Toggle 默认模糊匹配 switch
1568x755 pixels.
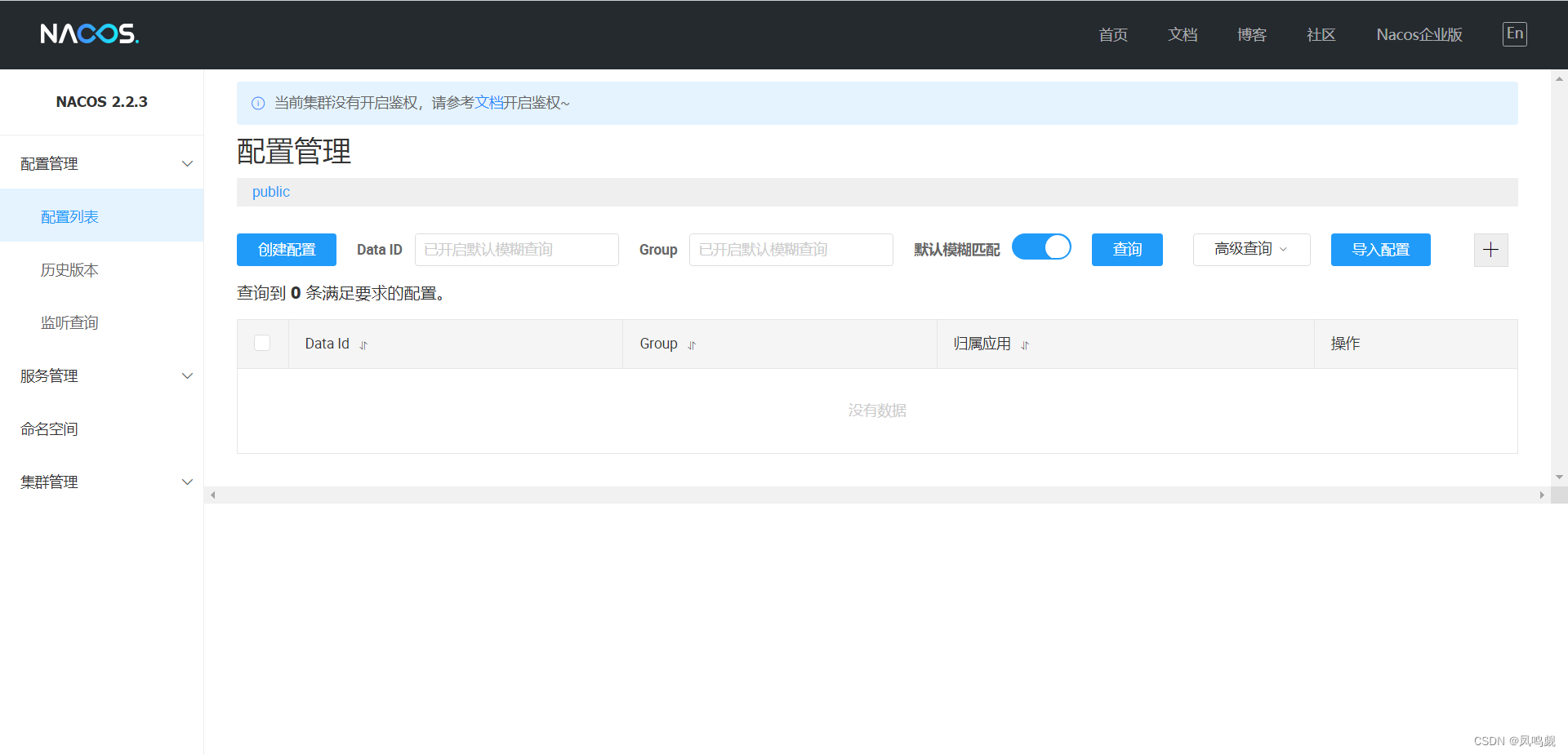1041,246
